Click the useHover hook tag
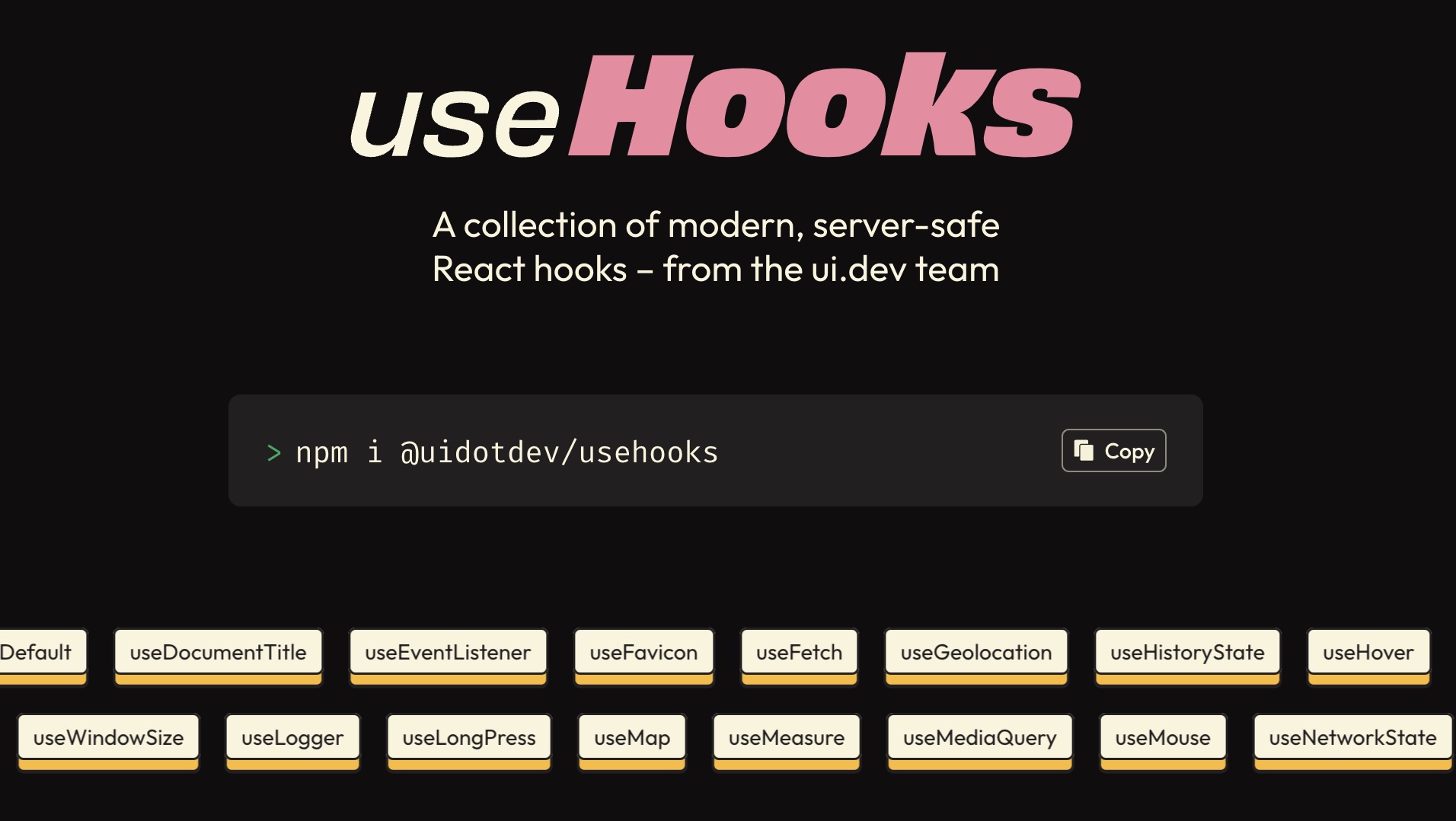1456x821 pixels. (1368, 653)
